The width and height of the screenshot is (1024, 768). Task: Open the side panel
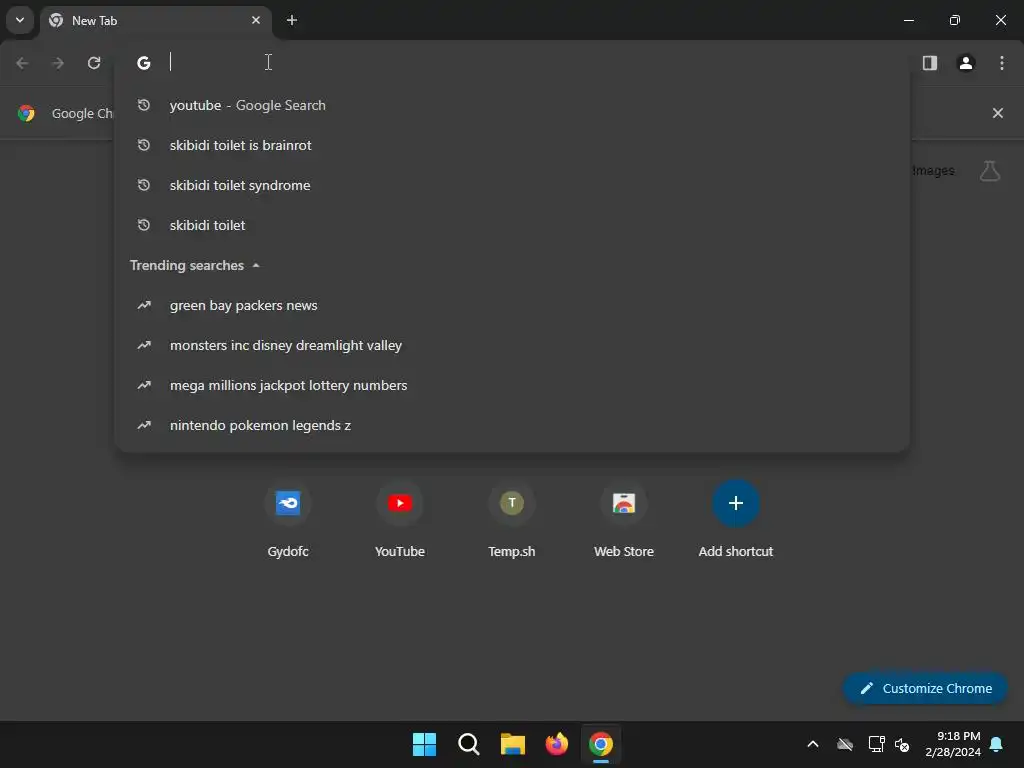[930, 63]
